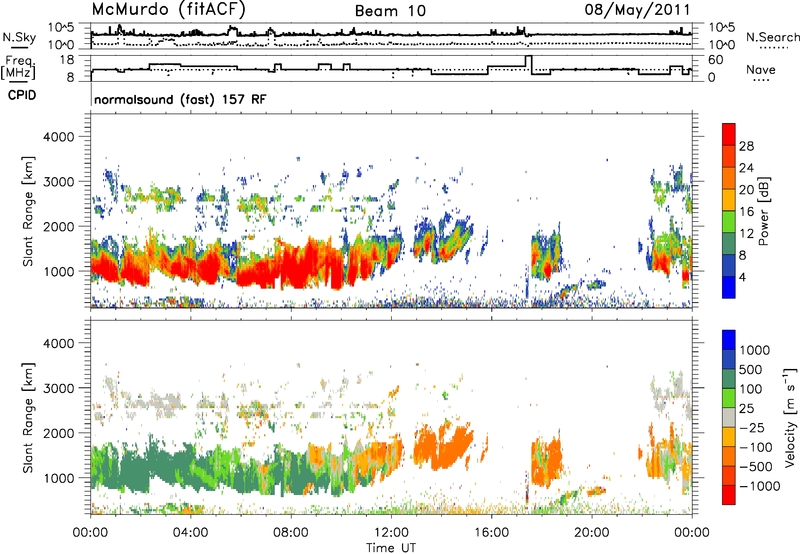The height and width of the screenshot is (554, 800).
Task: Click the '04:00' time tick label
Action: 190,533
